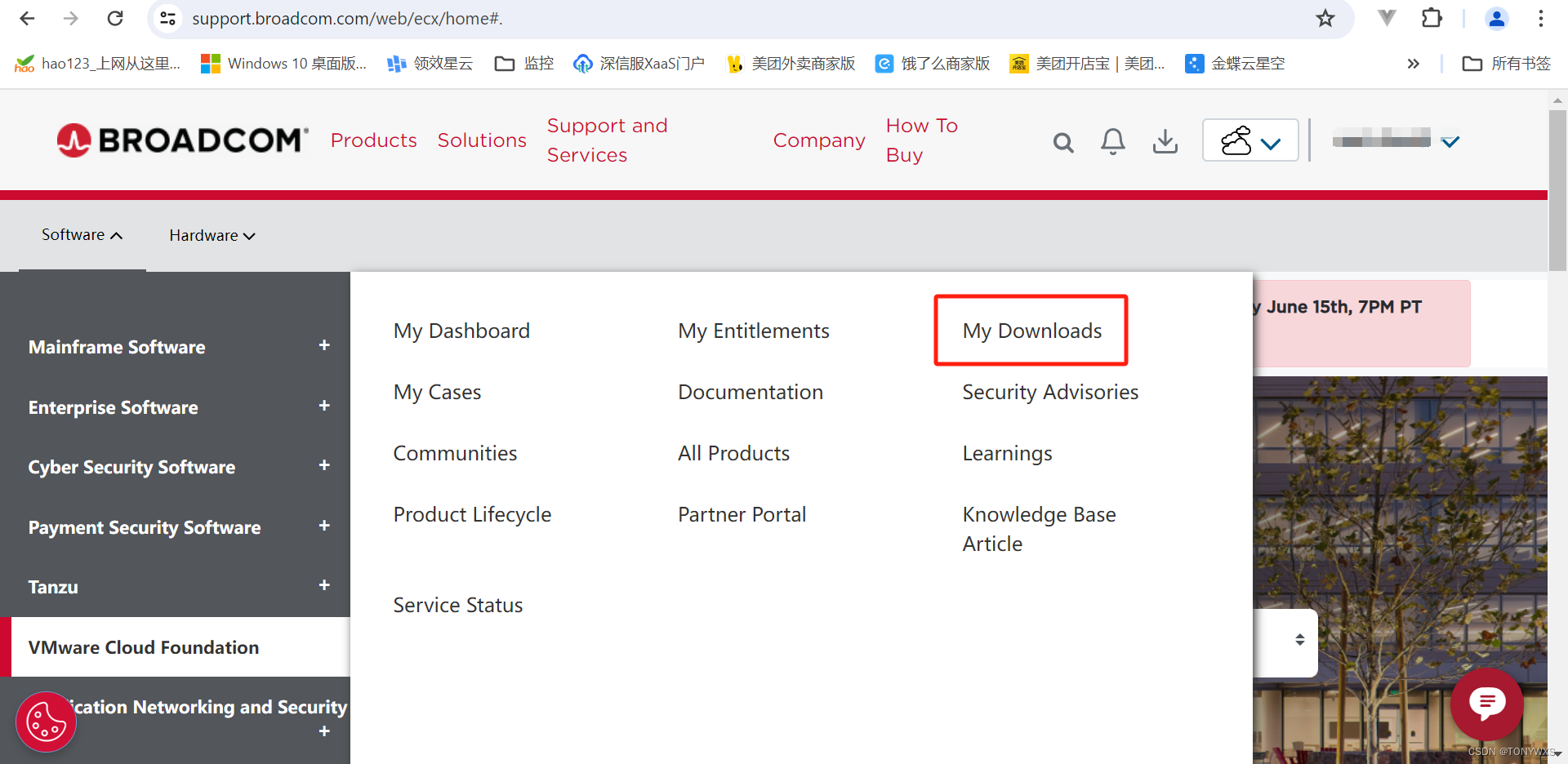Open 美团外卖商家版 bookmark
The image size is (1568, 764).
pyautogui.click(x=791, y=64)
